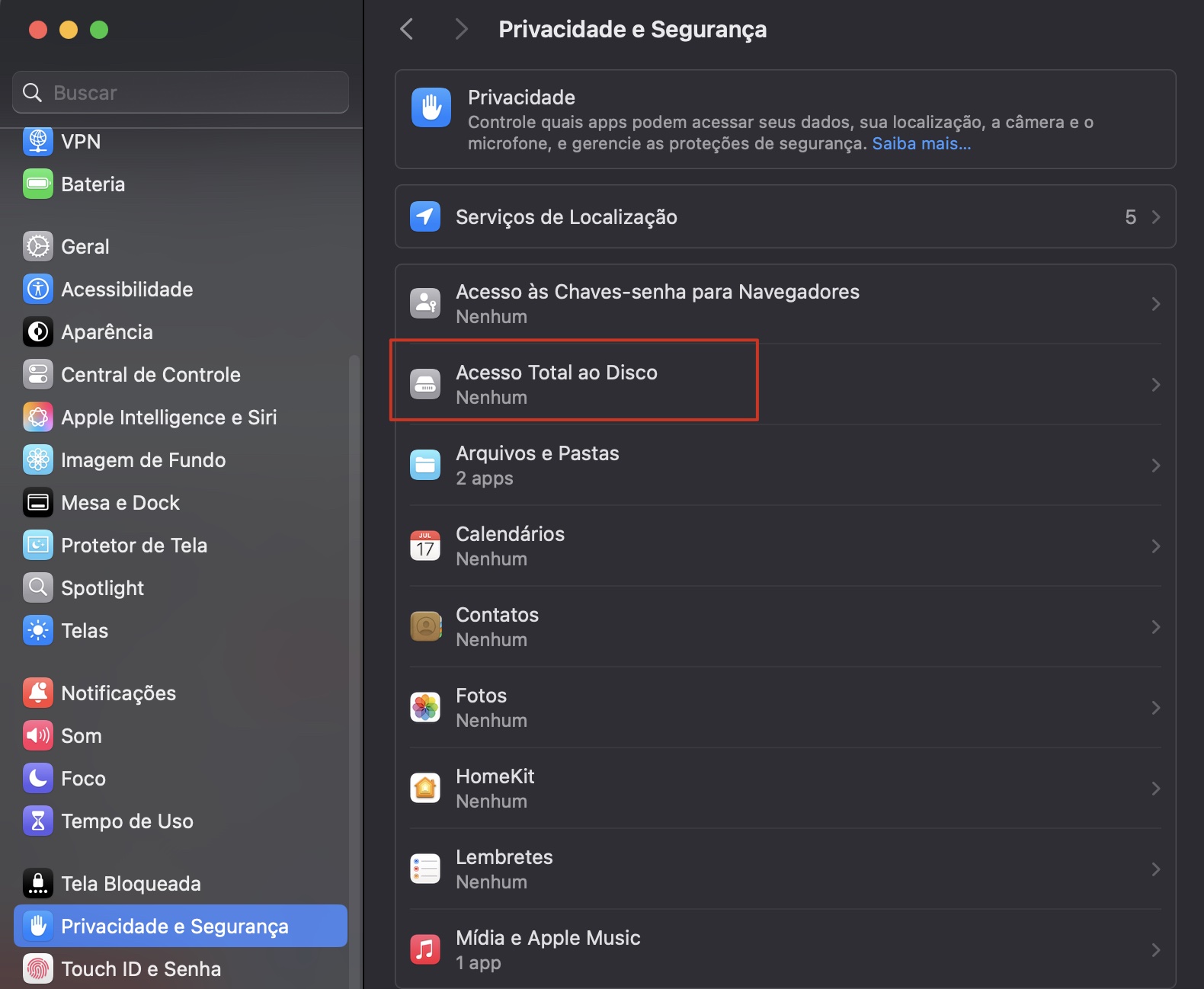Click the Serviços de Localização arrow icon
Viewport: 1204px width, 989px height.
425,216
